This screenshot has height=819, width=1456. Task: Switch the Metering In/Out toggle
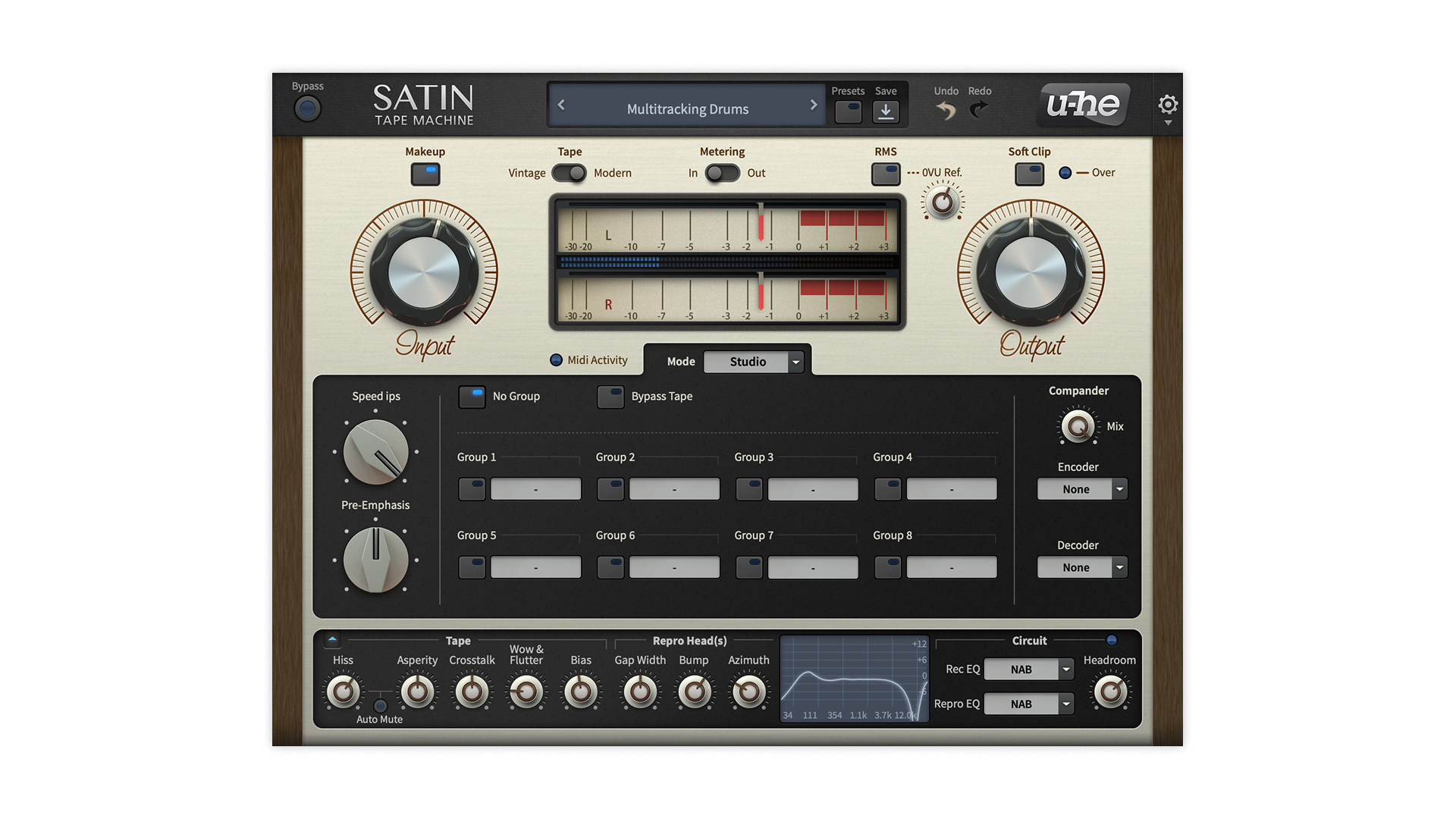click(x=722, y=173)
